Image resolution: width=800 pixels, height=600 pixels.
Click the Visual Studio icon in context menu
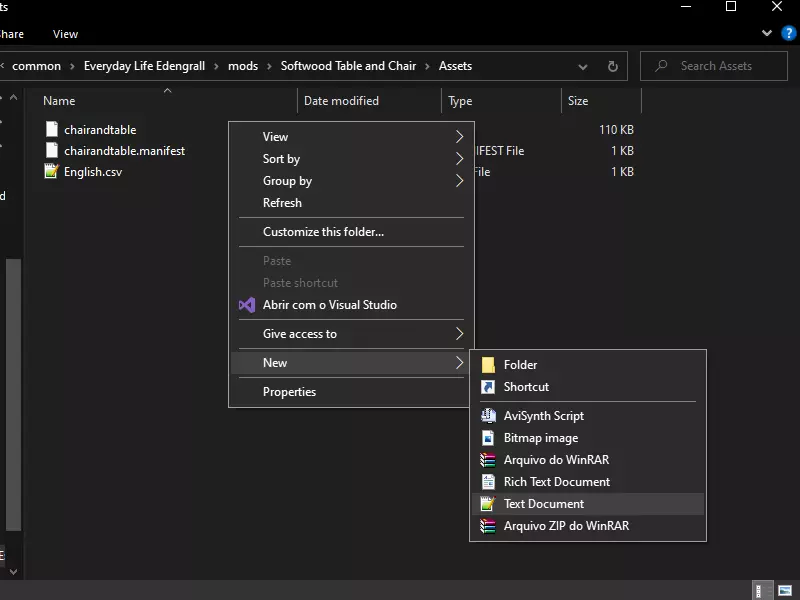click(247, 305)
